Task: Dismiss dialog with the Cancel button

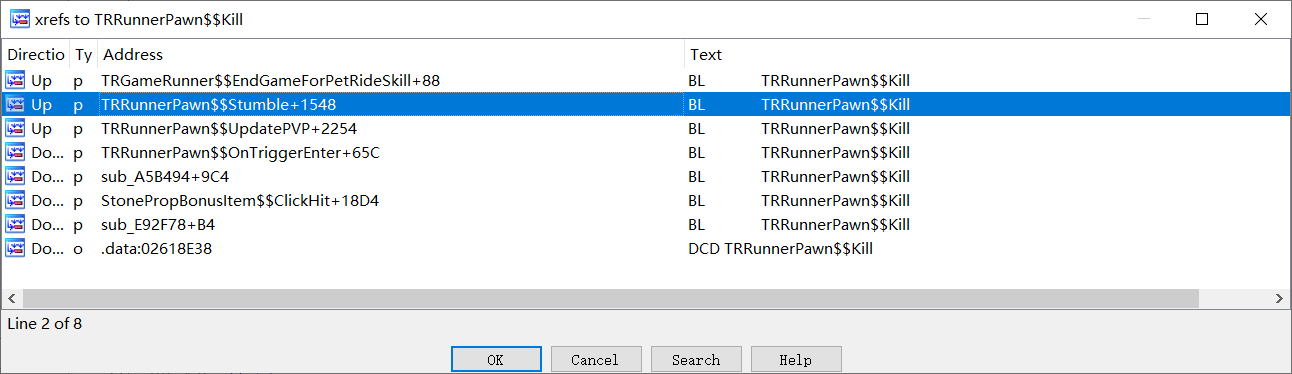Action: tap(596, 359)
